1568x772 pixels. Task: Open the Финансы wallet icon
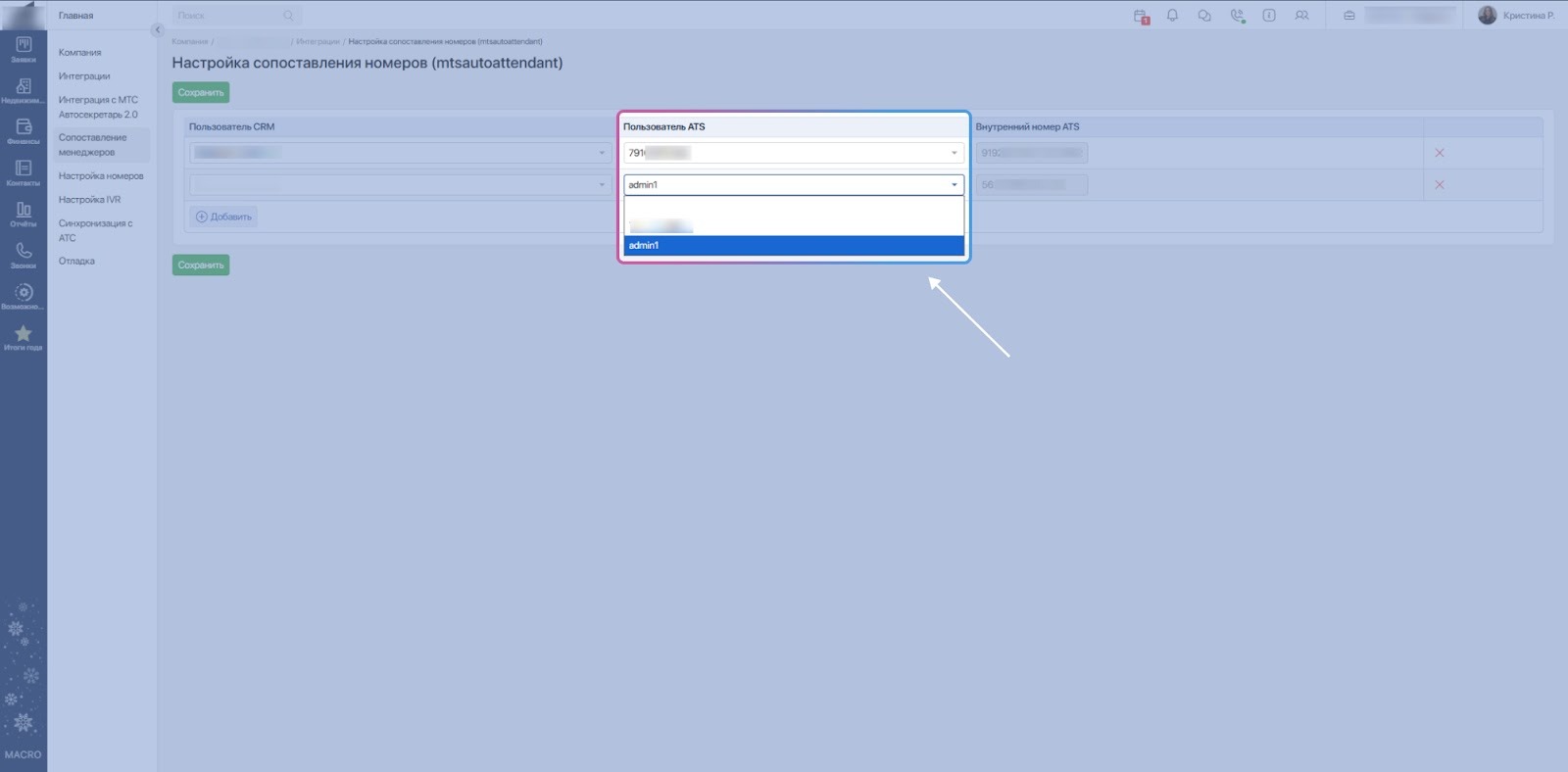(x=24, y=130)
